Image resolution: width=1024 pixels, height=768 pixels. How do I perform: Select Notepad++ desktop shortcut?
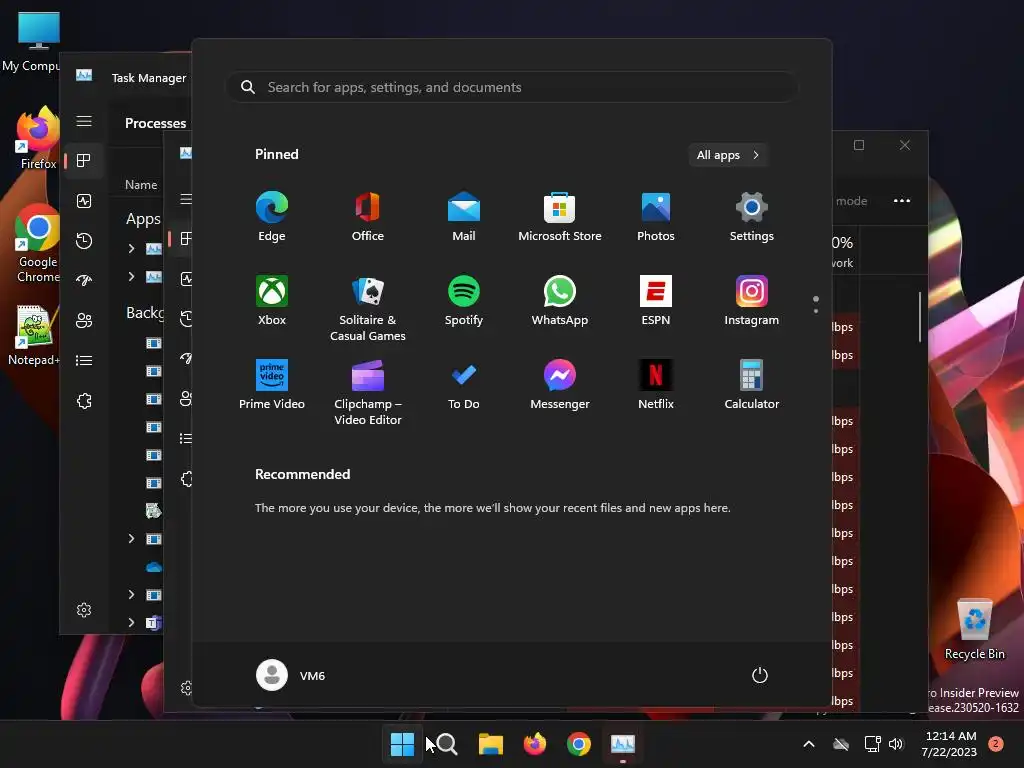[34, 336]
